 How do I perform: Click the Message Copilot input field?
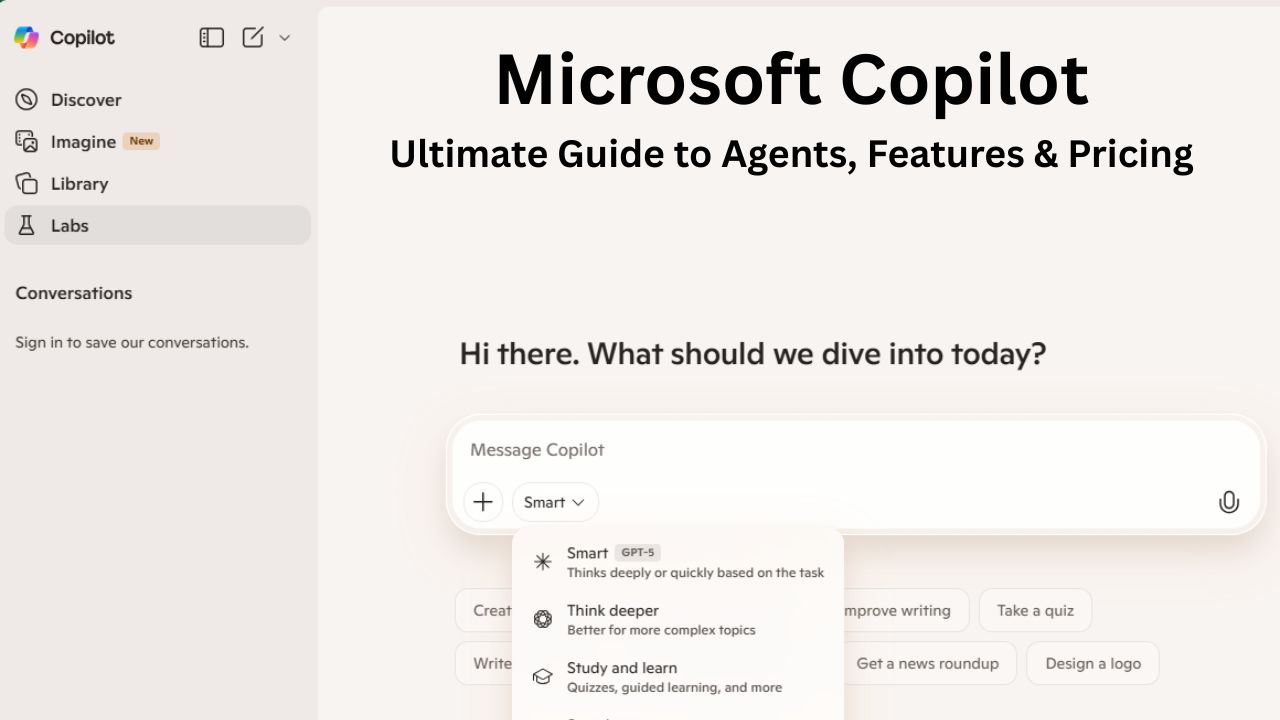click(x=700, y=450)
